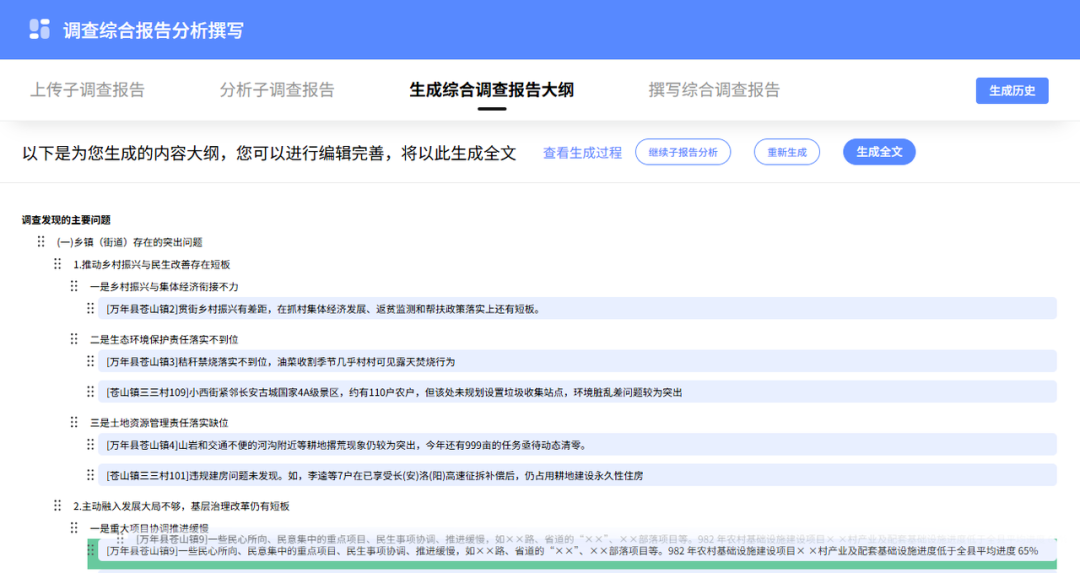
Task: Click drag handle beside (一)乡镇（街道）存在的突出问题
Action: pos(41,242)
